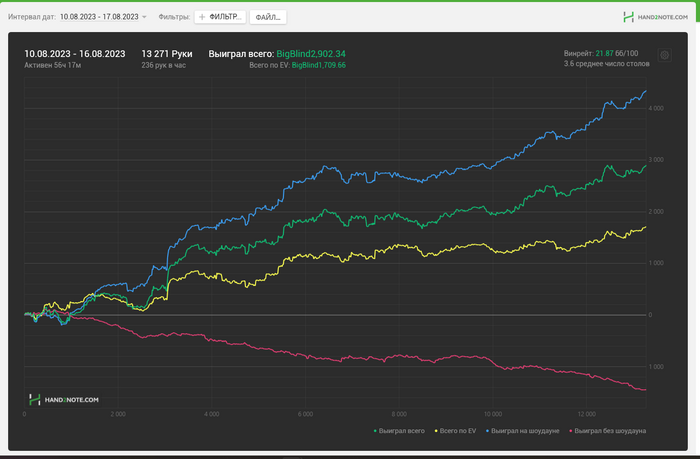This screenshot has height=459, width=700.
Task: Click the 4 000 Y-axis label
Action: 656,108
